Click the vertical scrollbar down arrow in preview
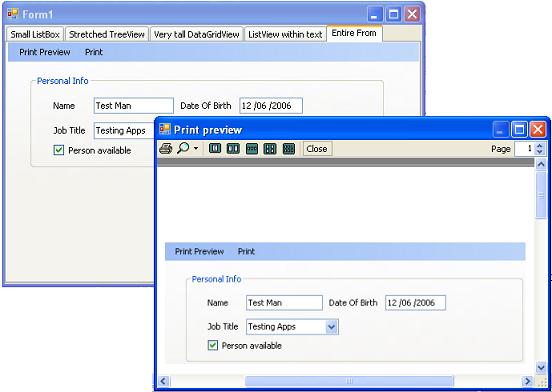552x392 pixels. pyautogui.click(x=541, y=368)
